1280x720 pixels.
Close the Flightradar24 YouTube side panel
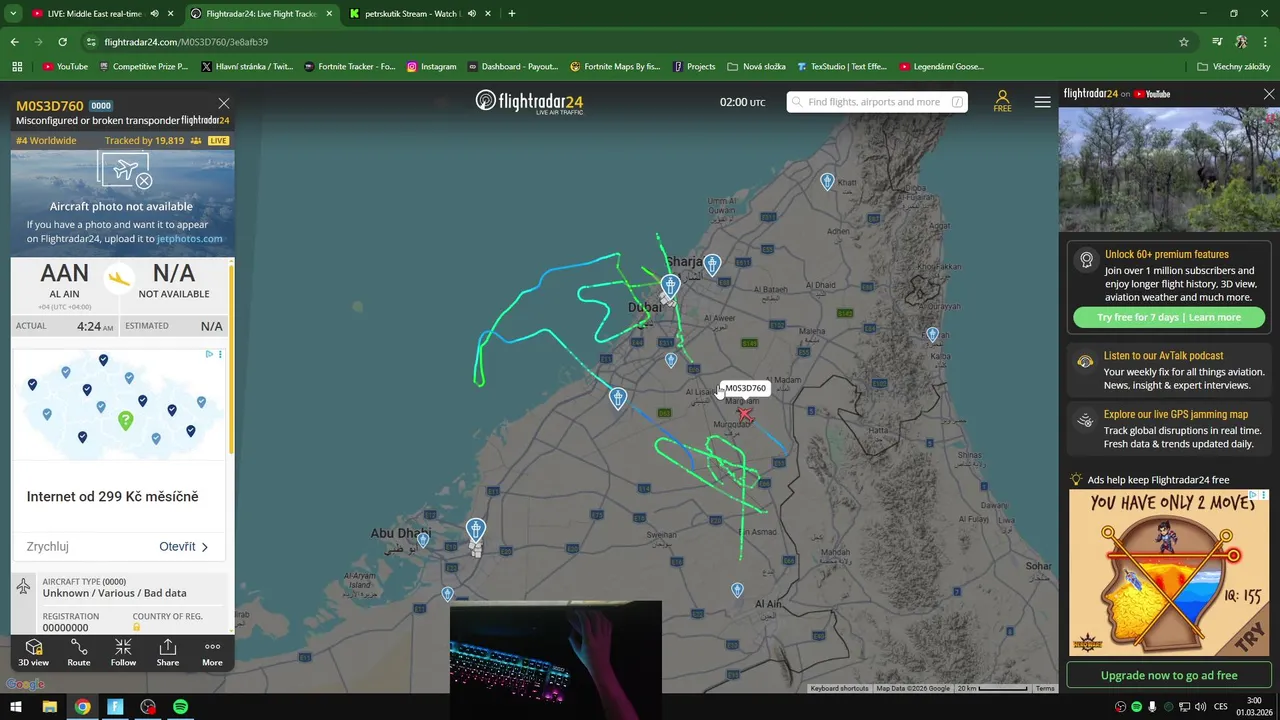point(1269,94)
